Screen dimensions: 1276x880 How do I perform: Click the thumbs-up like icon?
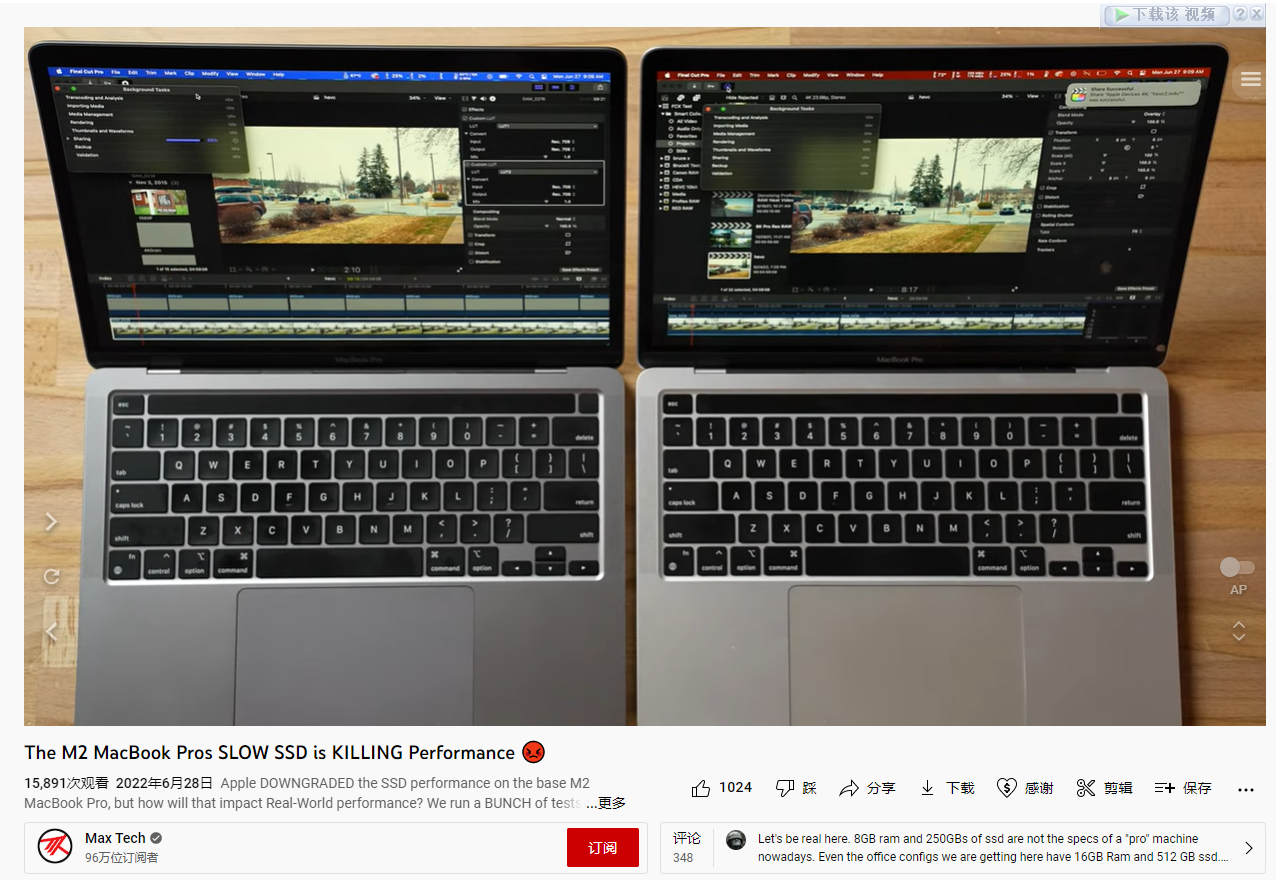[x=701, y=788]
